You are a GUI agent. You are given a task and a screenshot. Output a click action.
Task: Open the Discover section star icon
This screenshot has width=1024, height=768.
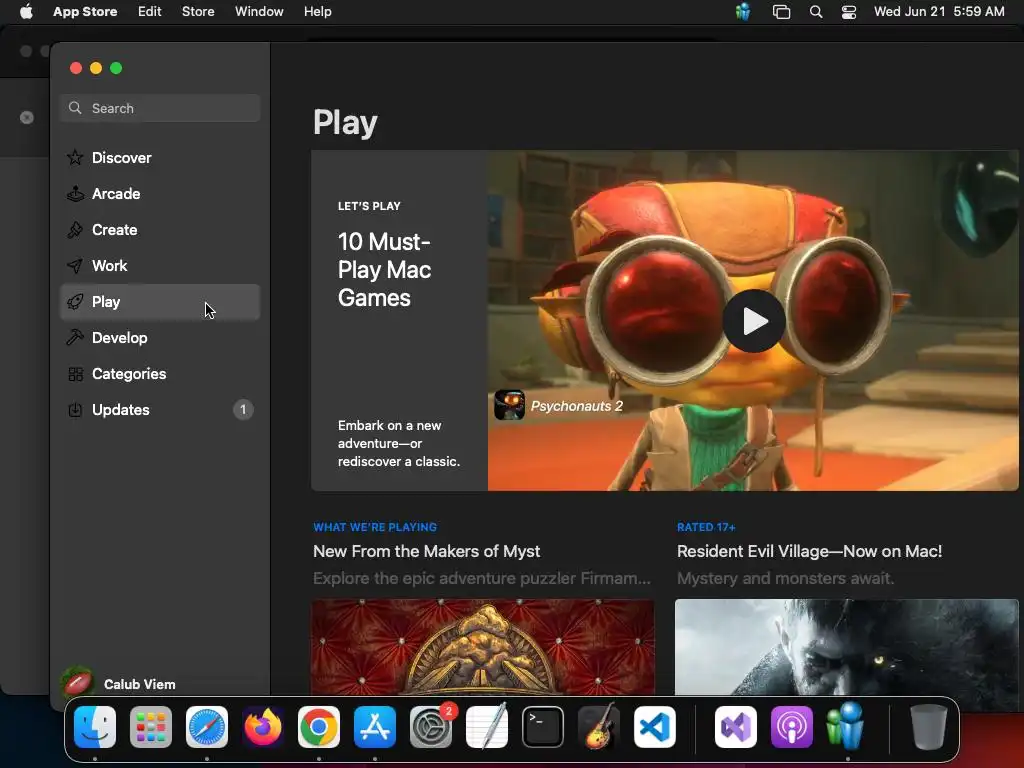click(75, 157)
